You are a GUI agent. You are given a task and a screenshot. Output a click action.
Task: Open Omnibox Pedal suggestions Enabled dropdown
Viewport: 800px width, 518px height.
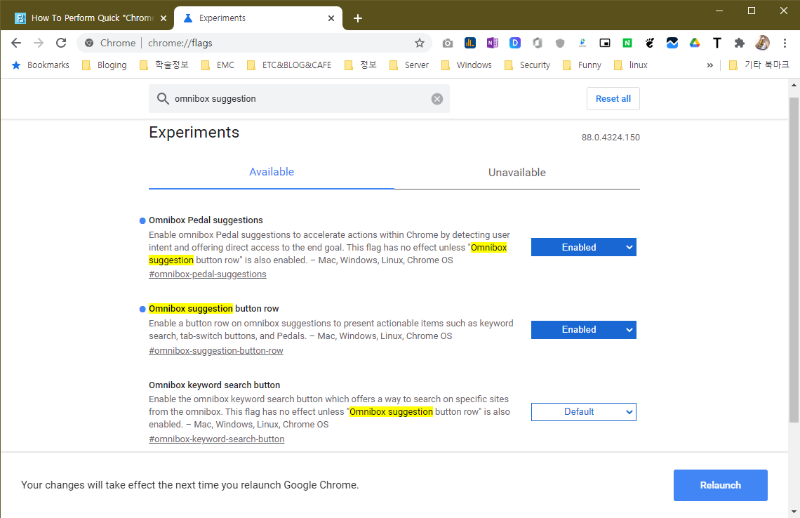(x=583, y=247)
